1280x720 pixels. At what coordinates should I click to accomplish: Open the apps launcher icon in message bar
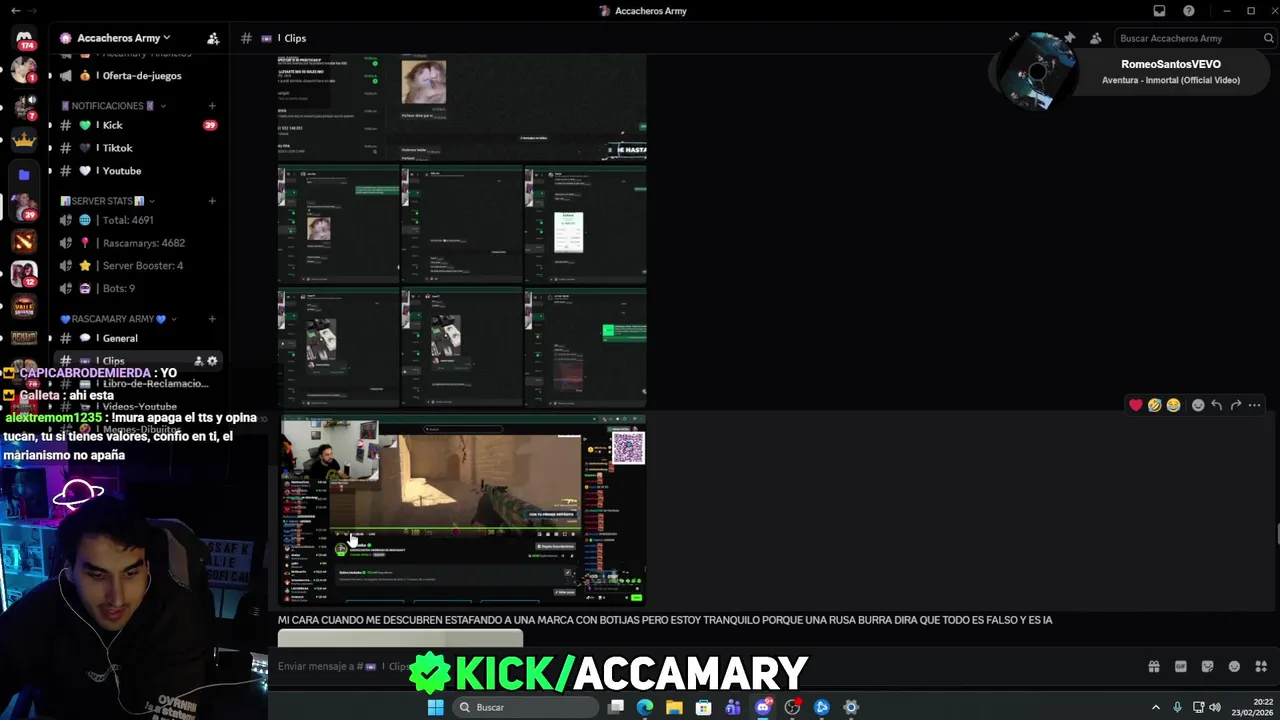point(1260,666)
